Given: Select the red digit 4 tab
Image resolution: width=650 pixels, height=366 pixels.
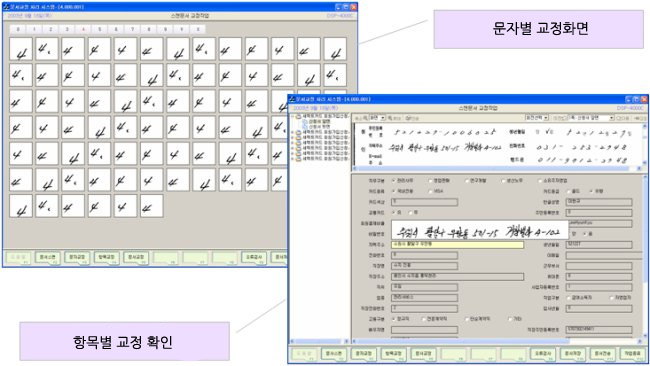Looking at the screenshot, I should tap(83, 29).
